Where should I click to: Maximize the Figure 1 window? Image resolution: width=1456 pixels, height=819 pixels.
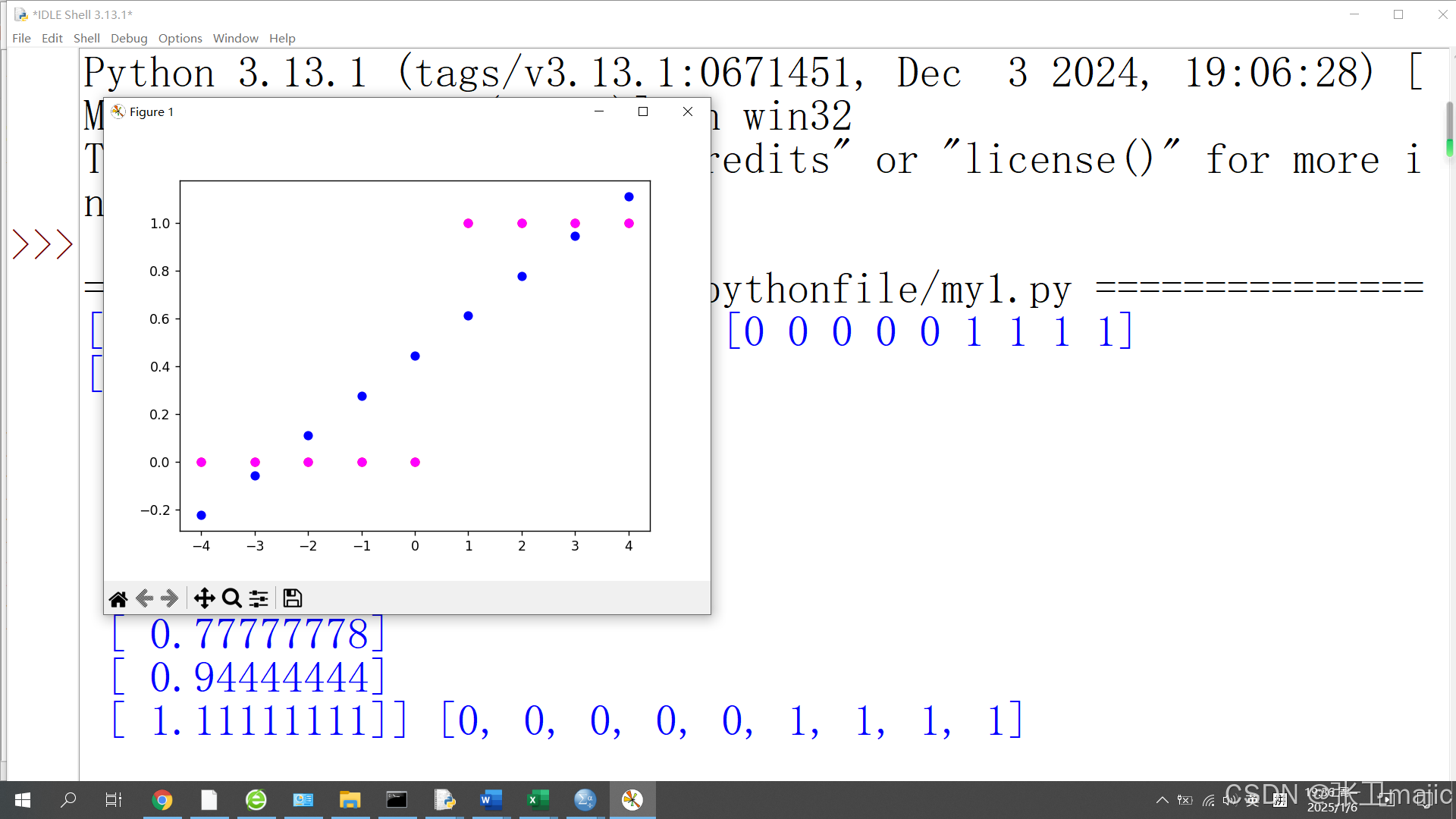click(643, 111)
